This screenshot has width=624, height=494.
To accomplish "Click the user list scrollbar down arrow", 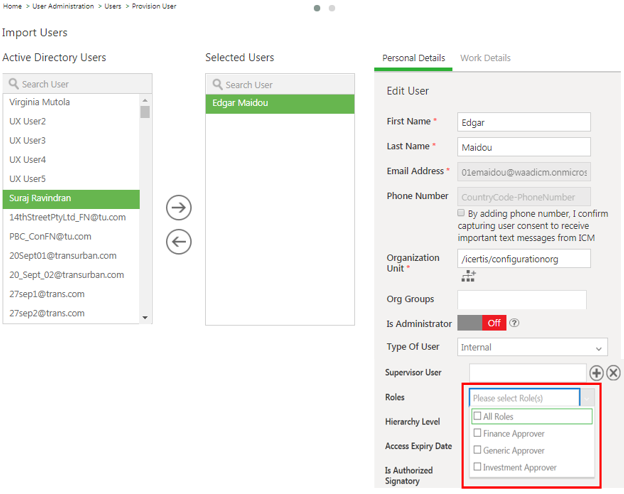I will click(145, 318).
